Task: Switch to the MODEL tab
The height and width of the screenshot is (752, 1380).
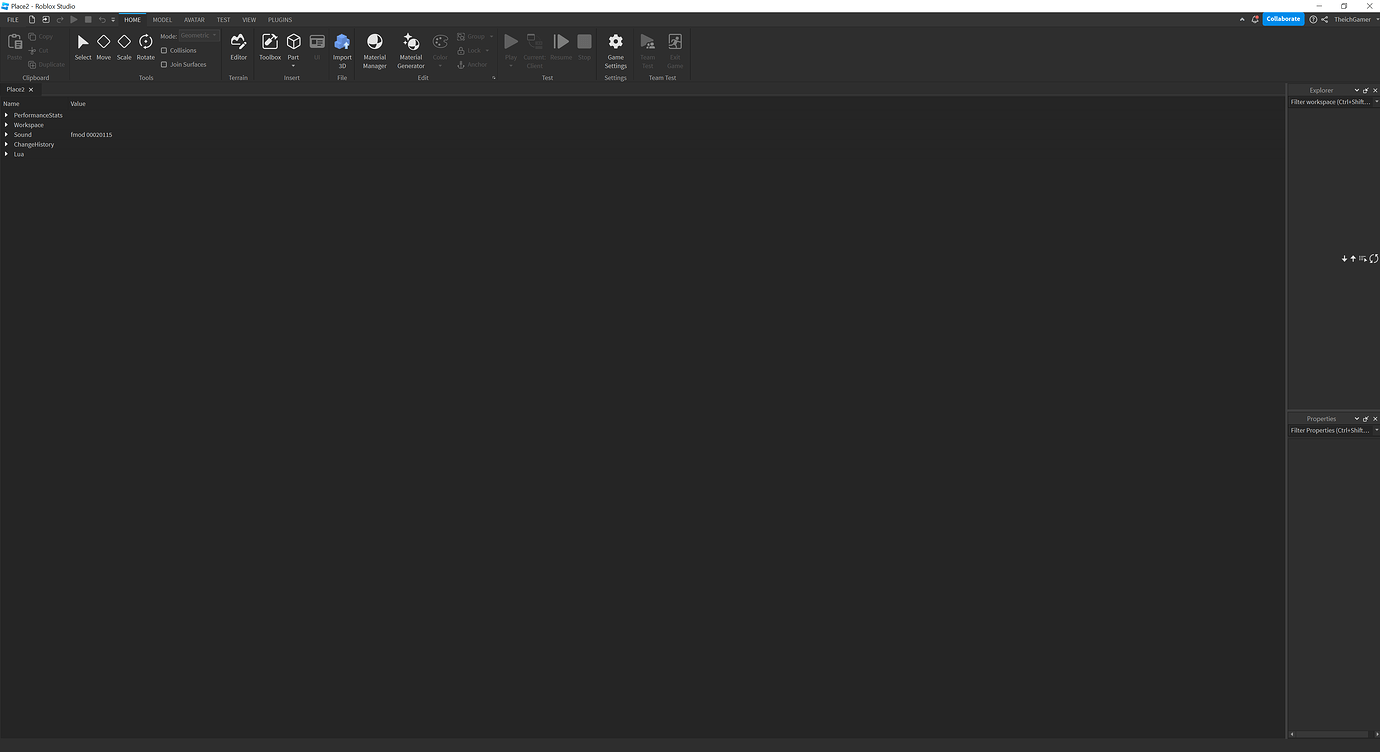Action: click(x=162, y=20)
